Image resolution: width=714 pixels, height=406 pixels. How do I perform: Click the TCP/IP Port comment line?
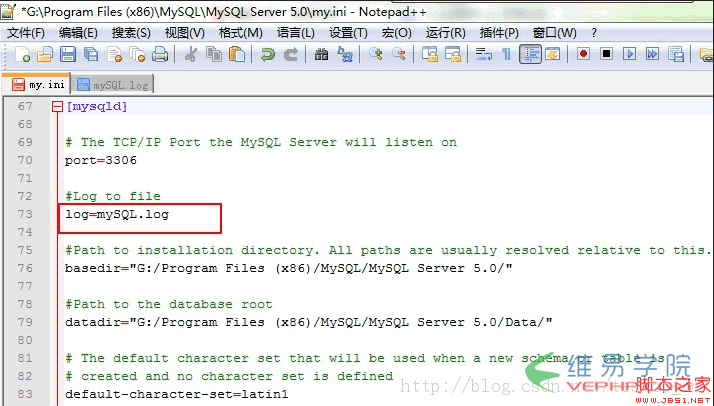(261, 142)
